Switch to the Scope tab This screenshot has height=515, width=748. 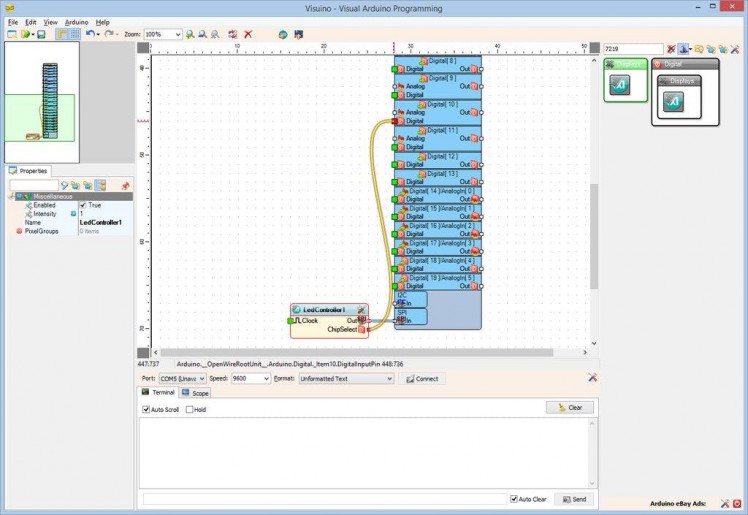(197, 393)
